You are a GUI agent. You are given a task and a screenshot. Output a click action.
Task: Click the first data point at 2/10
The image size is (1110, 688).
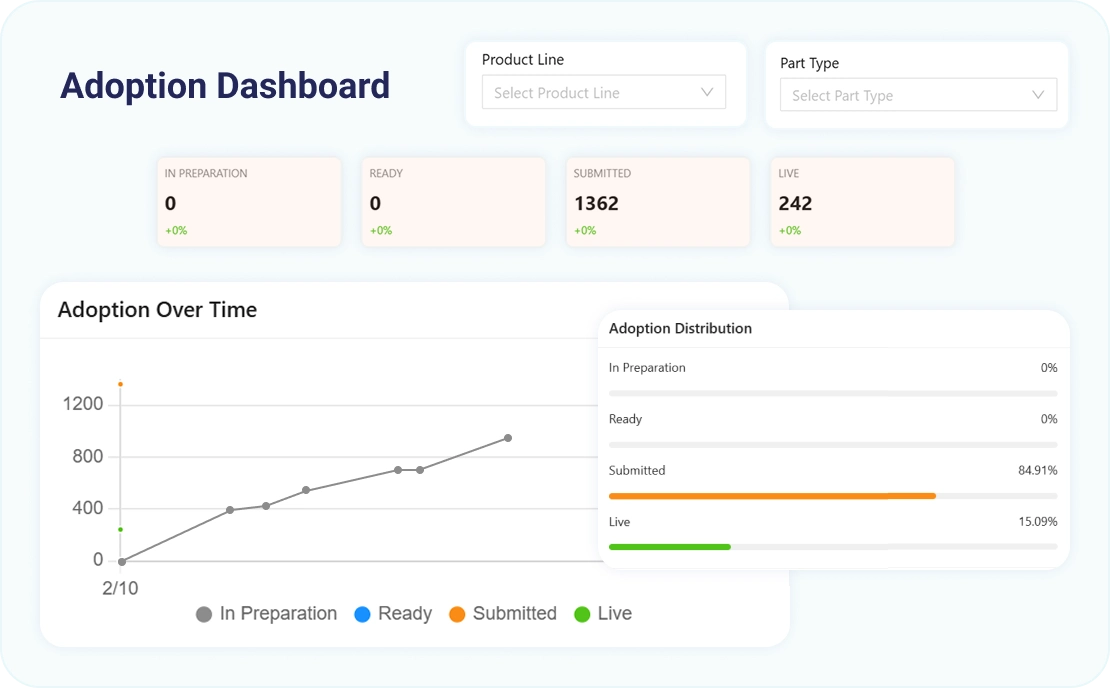[122, 561]
